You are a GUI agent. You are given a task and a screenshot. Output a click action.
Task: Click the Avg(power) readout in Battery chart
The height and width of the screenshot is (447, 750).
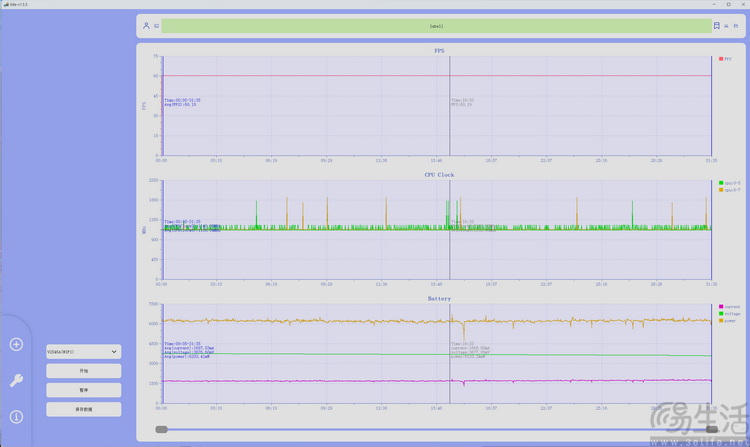click(x=187, y=357)
